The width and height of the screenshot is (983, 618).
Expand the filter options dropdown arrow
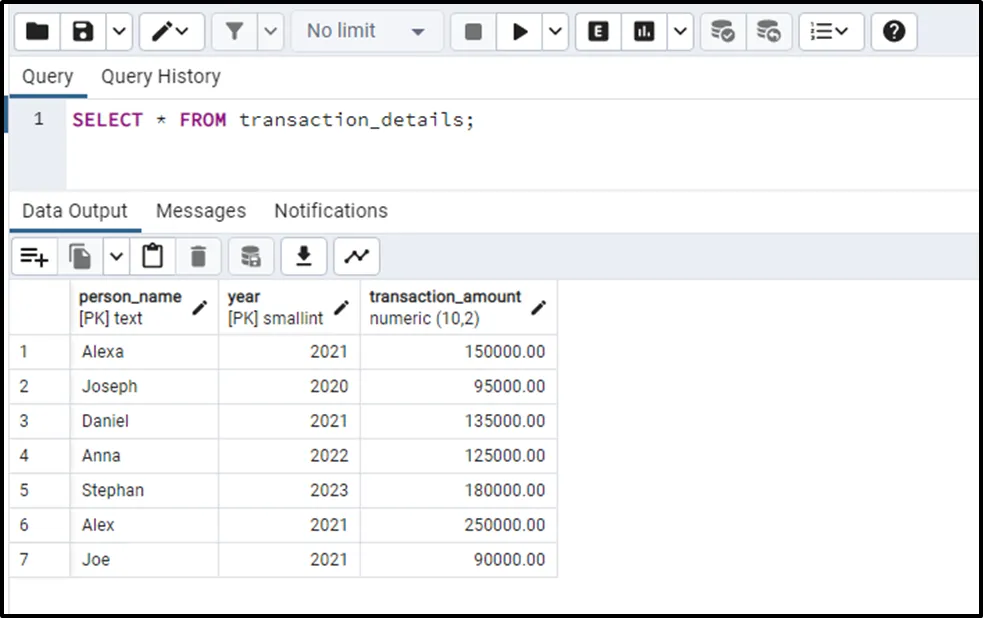pyautogui.click(x=271, y=32)
